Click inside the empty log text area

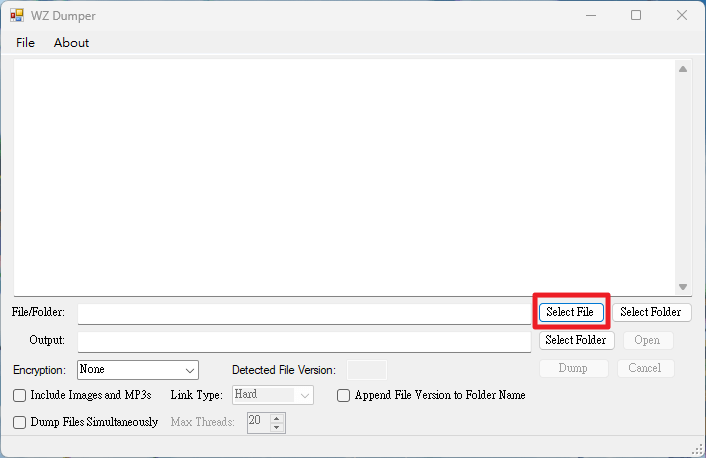coord(344,177)
